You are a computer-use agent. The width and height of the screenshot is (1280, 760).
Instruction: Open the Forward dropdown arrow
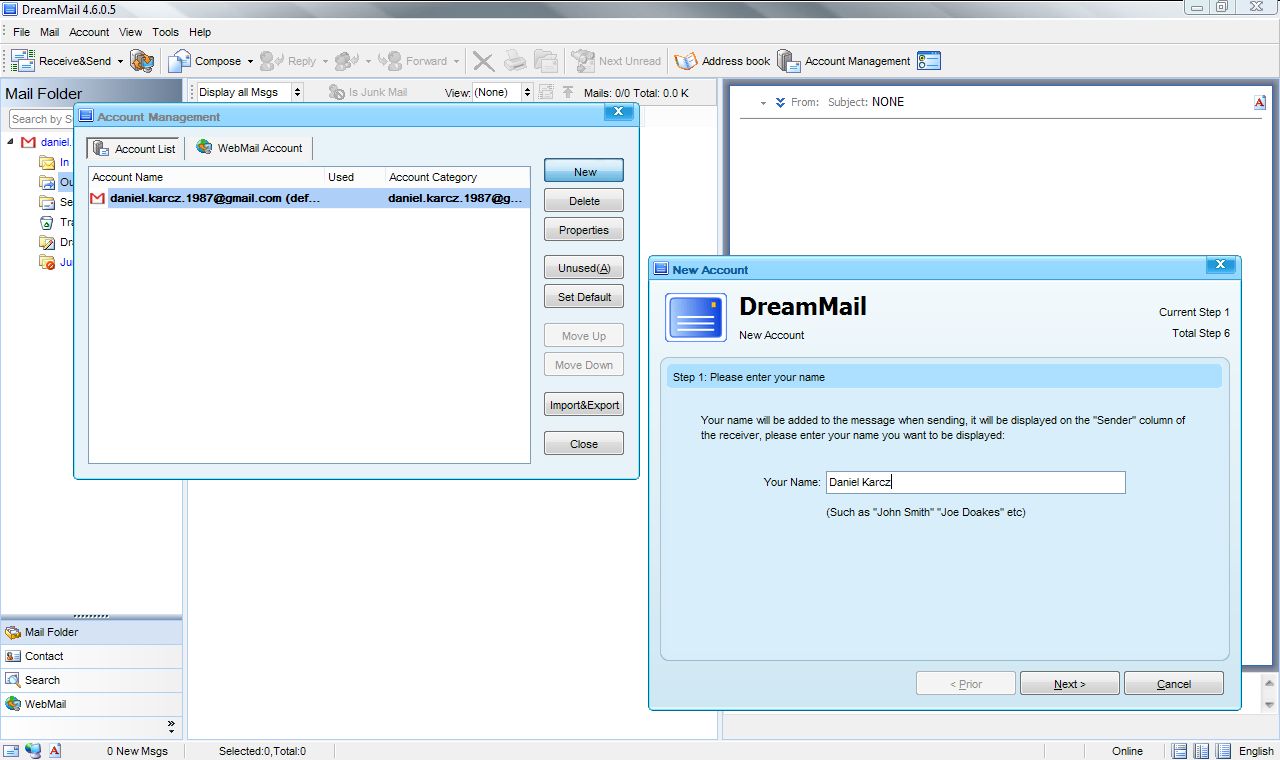point(456,61)
